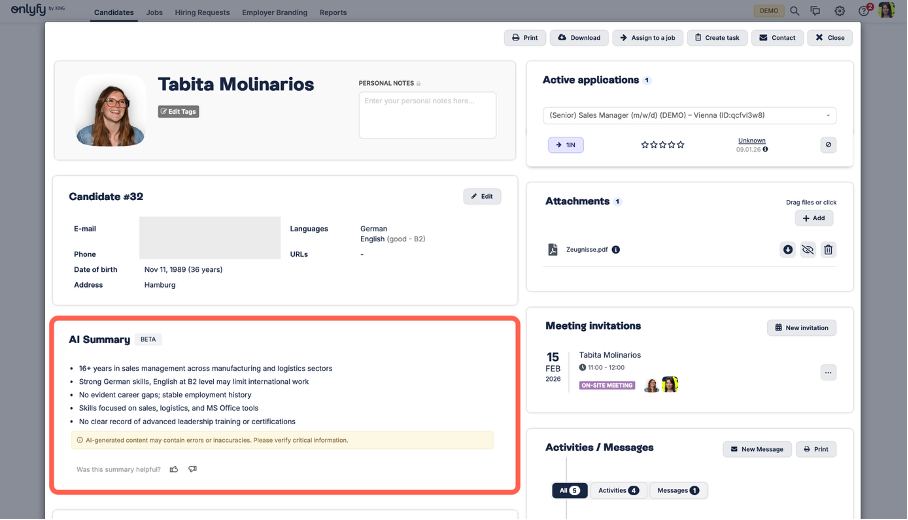
Task: Go to the Jobs menu item
Action: [x=154, y=13]
